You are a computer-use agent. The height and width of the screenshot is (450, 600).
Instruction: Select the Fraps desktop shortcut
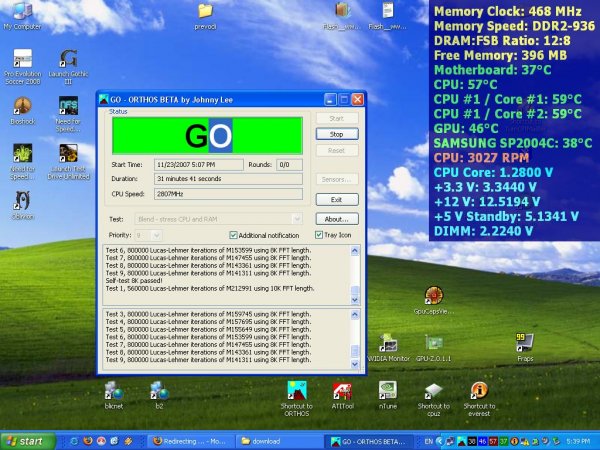click(525, 347)
